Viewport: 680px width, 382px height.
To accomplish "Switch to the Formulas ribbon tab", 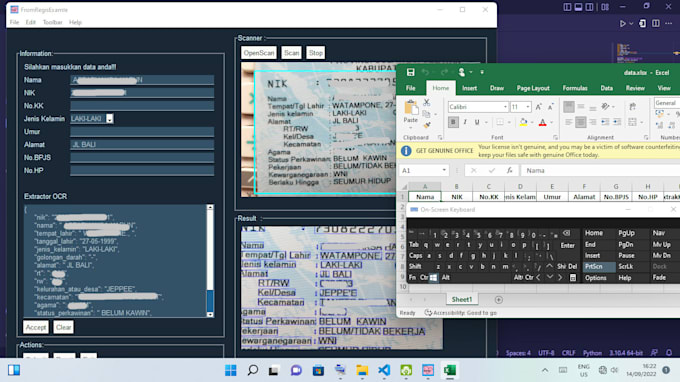I will [575, 88].
